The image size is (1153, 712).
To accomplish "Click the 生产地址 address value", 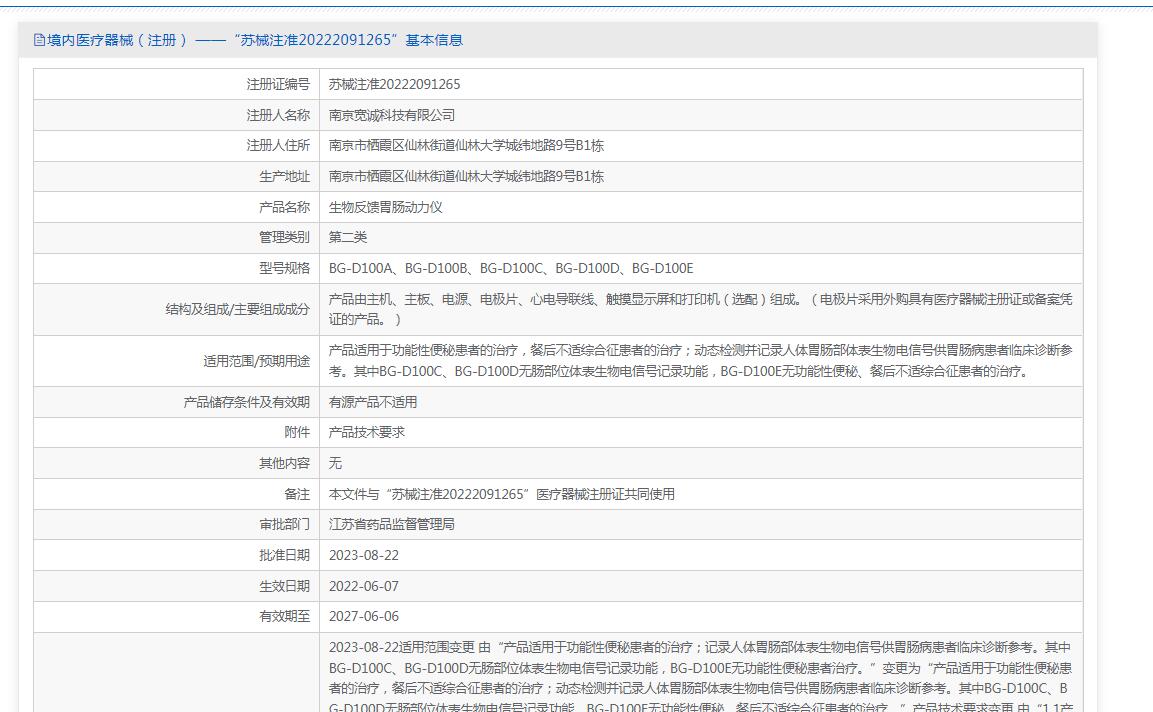I will [x=466, y=177].
